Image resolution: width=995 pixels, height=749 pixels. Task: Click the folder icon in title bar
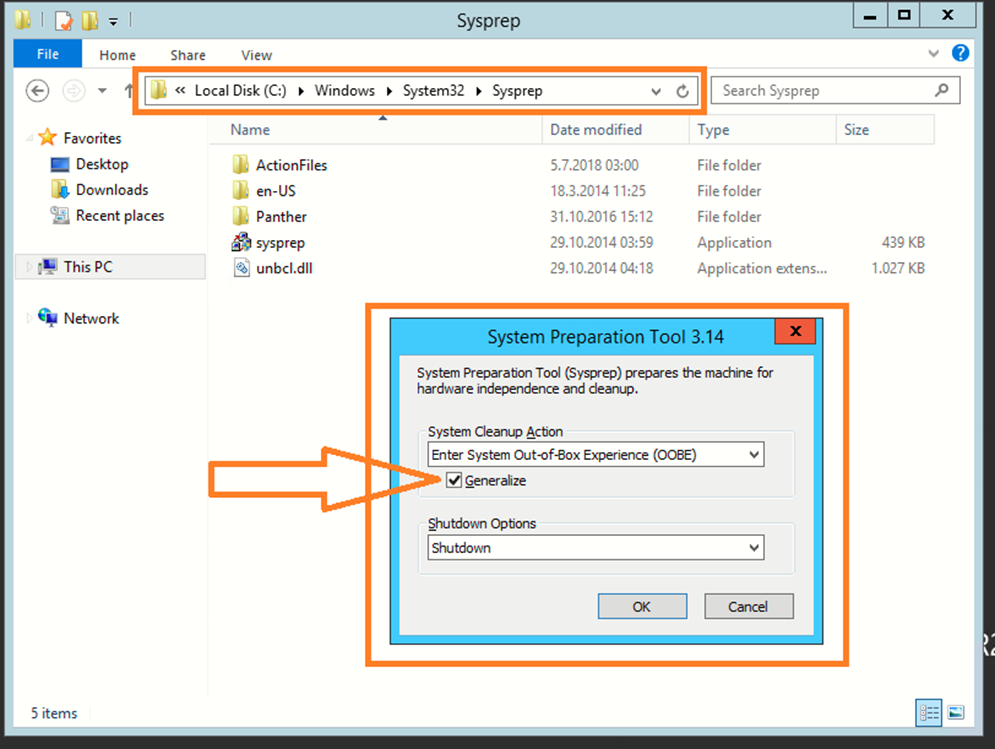click(x=23, y=20)
